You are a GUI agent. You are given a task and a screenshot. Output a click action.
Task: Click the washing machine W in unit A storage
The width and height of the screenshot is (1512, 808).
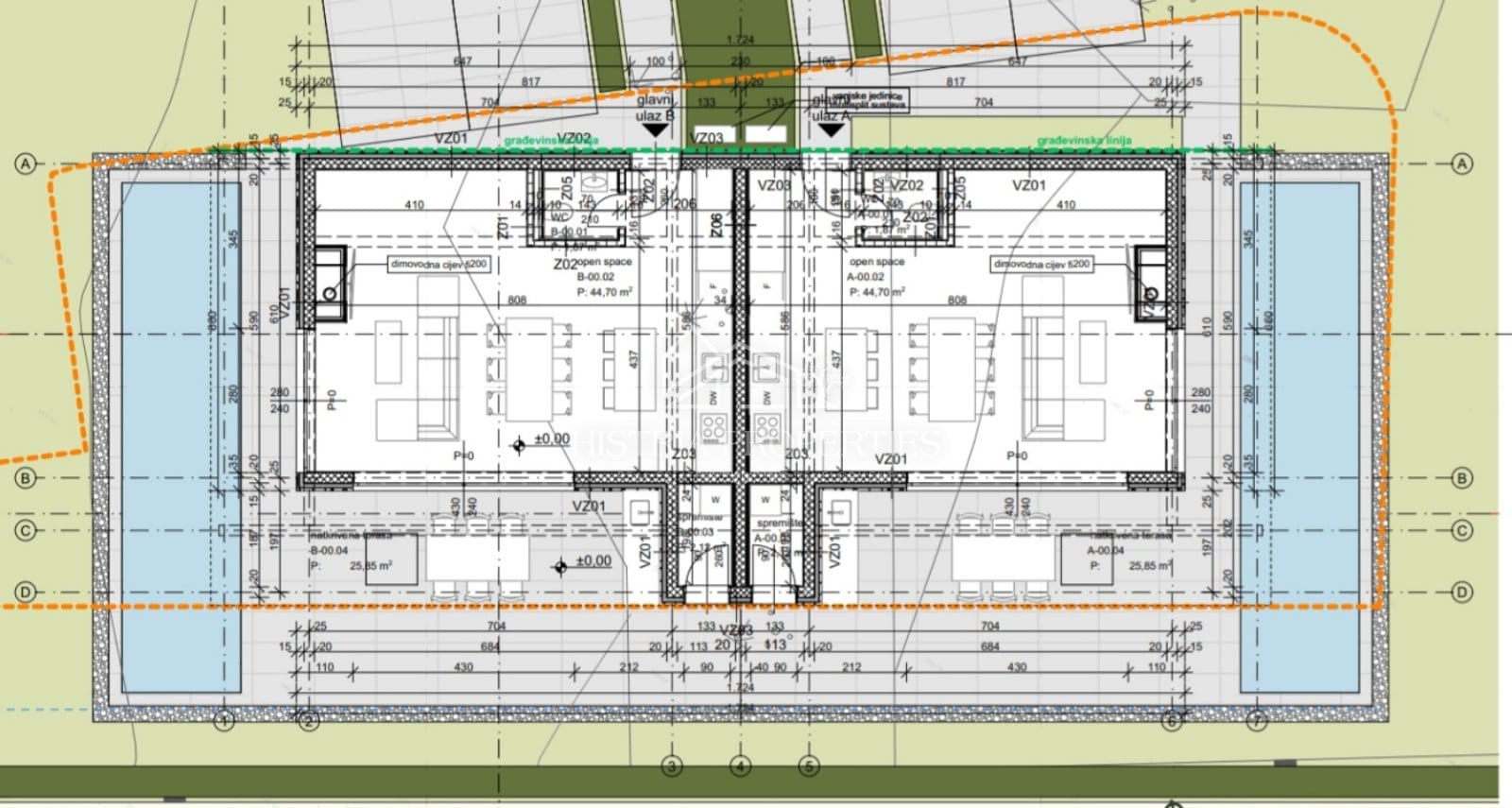pyautogui.click(x=765, y=499)
